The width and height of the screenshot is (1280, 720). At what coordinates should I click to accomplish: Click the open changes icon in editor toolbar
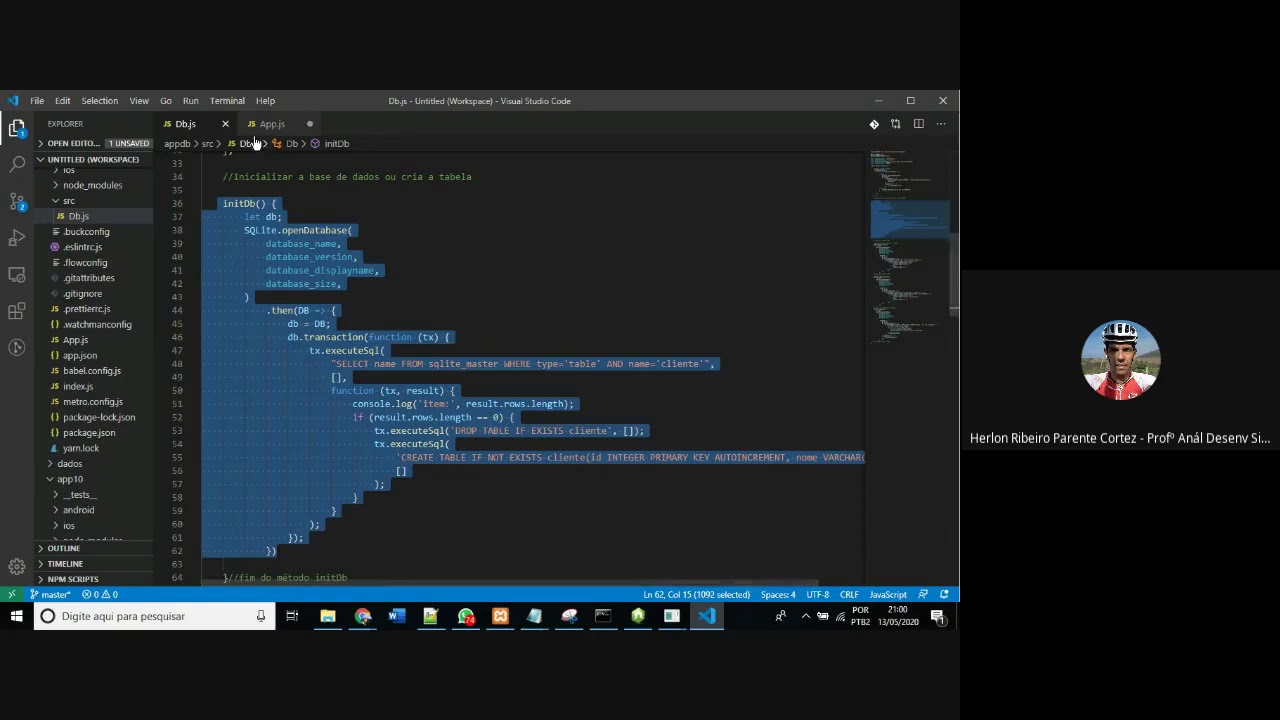pos(896,124)
